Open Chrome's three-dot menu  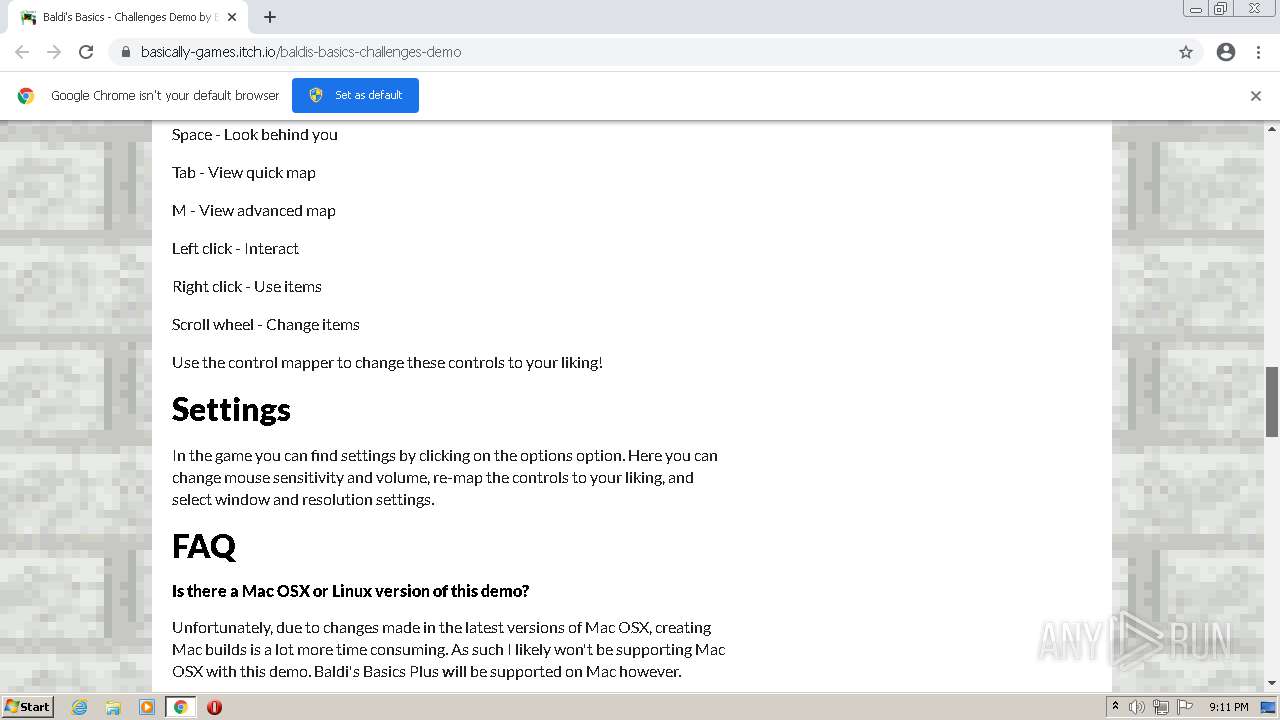[x=1258, y=52]
